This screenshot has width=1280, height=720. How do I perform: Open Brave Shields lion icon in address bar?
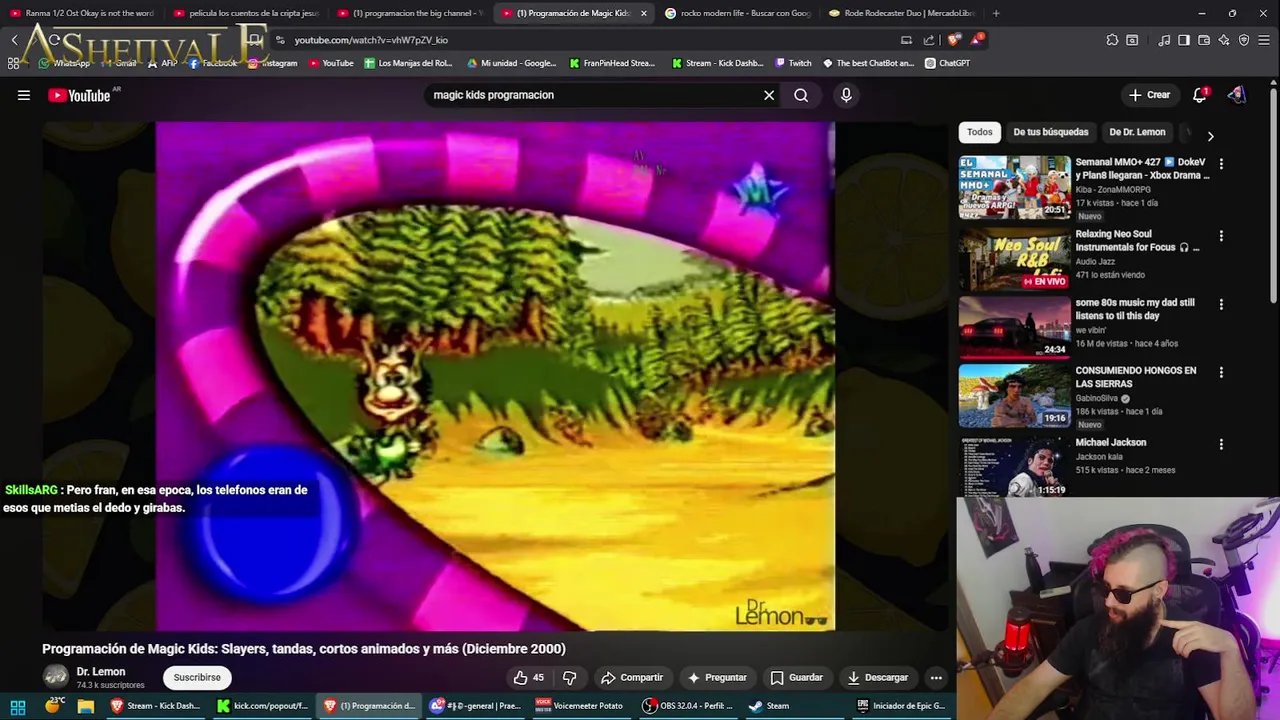pyautogui.click(x=954, y=40)
